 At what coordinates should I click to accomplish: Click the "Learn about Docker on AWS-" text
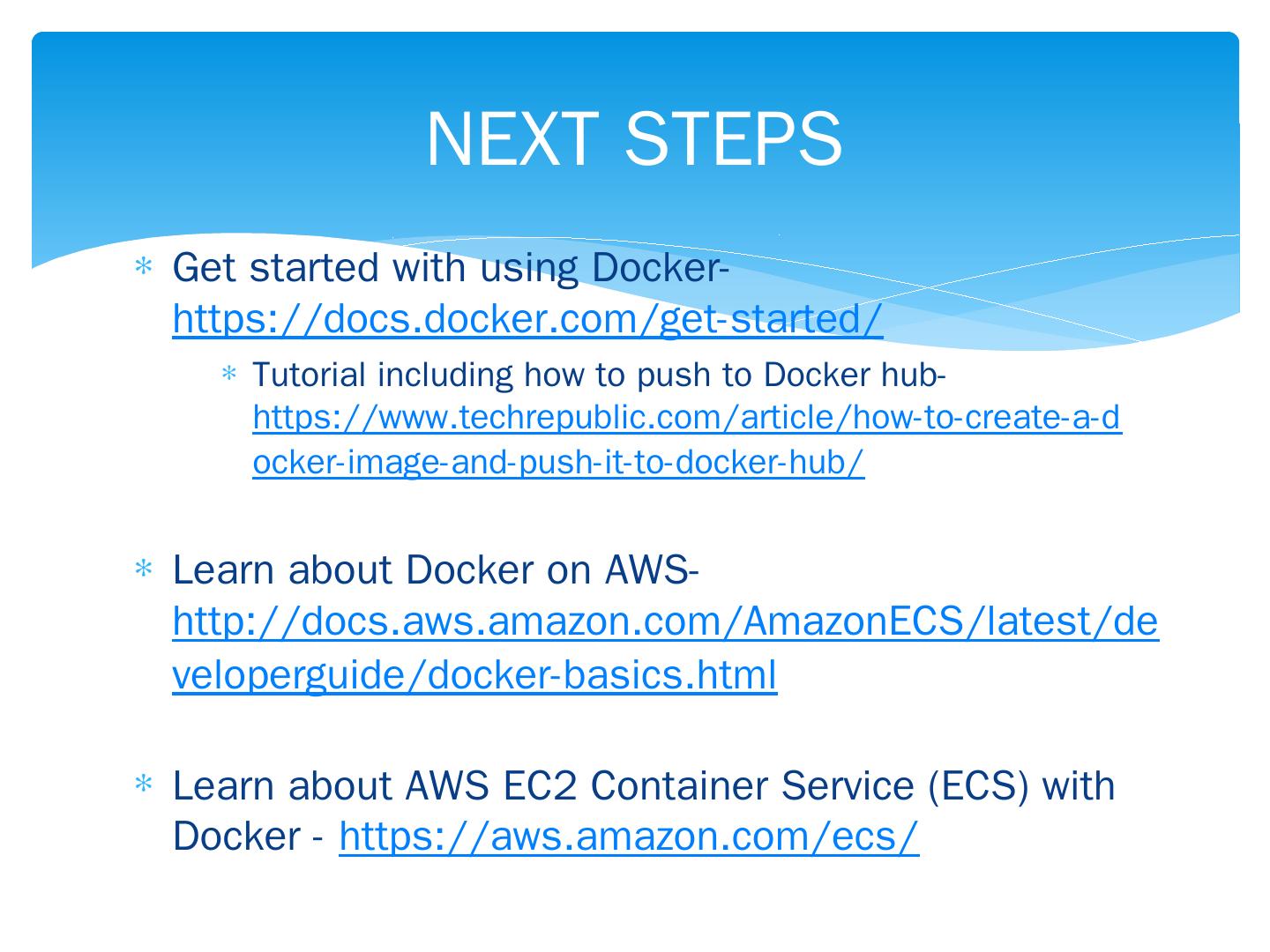coord(436,570)
